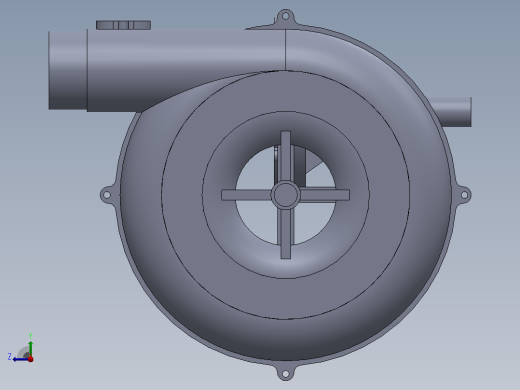The height and width of the screenshot is (390, 520).
Task: Click the red X axis dot on triad
Action: coord(31,359)
